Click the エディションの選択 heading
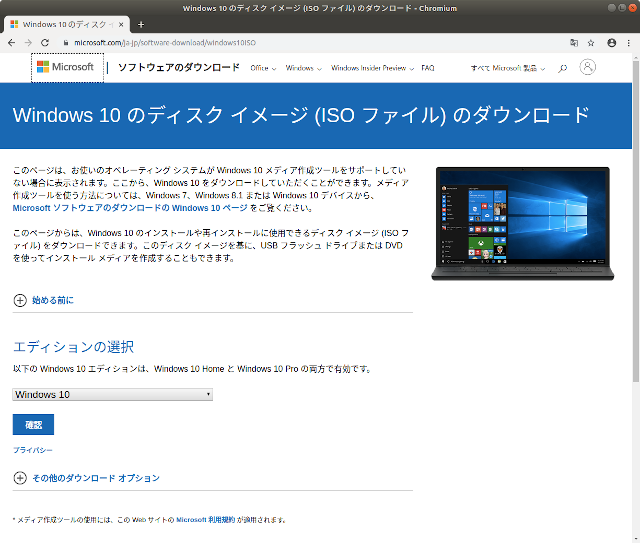 click(73, 347)
